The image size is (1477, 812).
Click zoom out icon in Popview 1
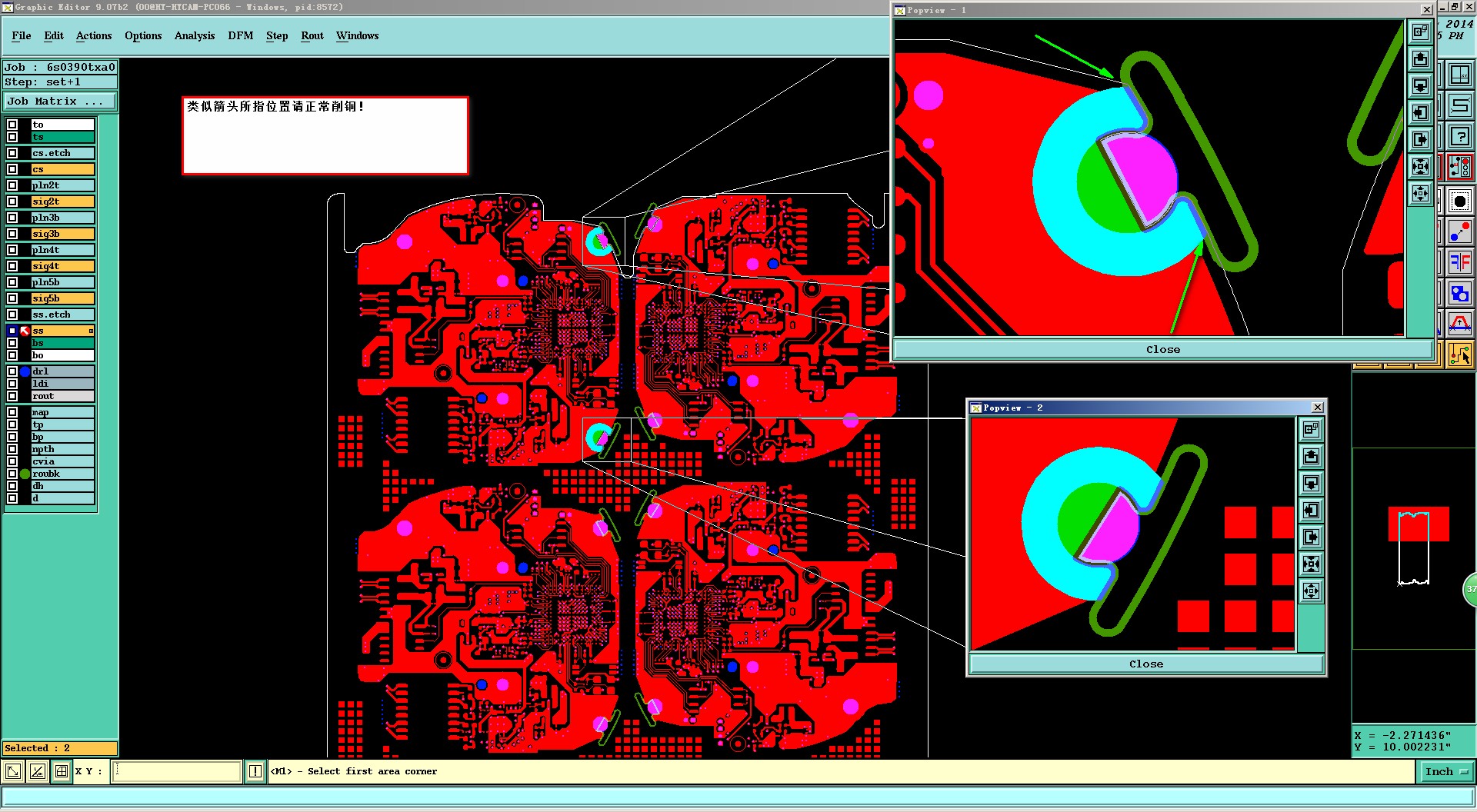(x=1420, y=194)
